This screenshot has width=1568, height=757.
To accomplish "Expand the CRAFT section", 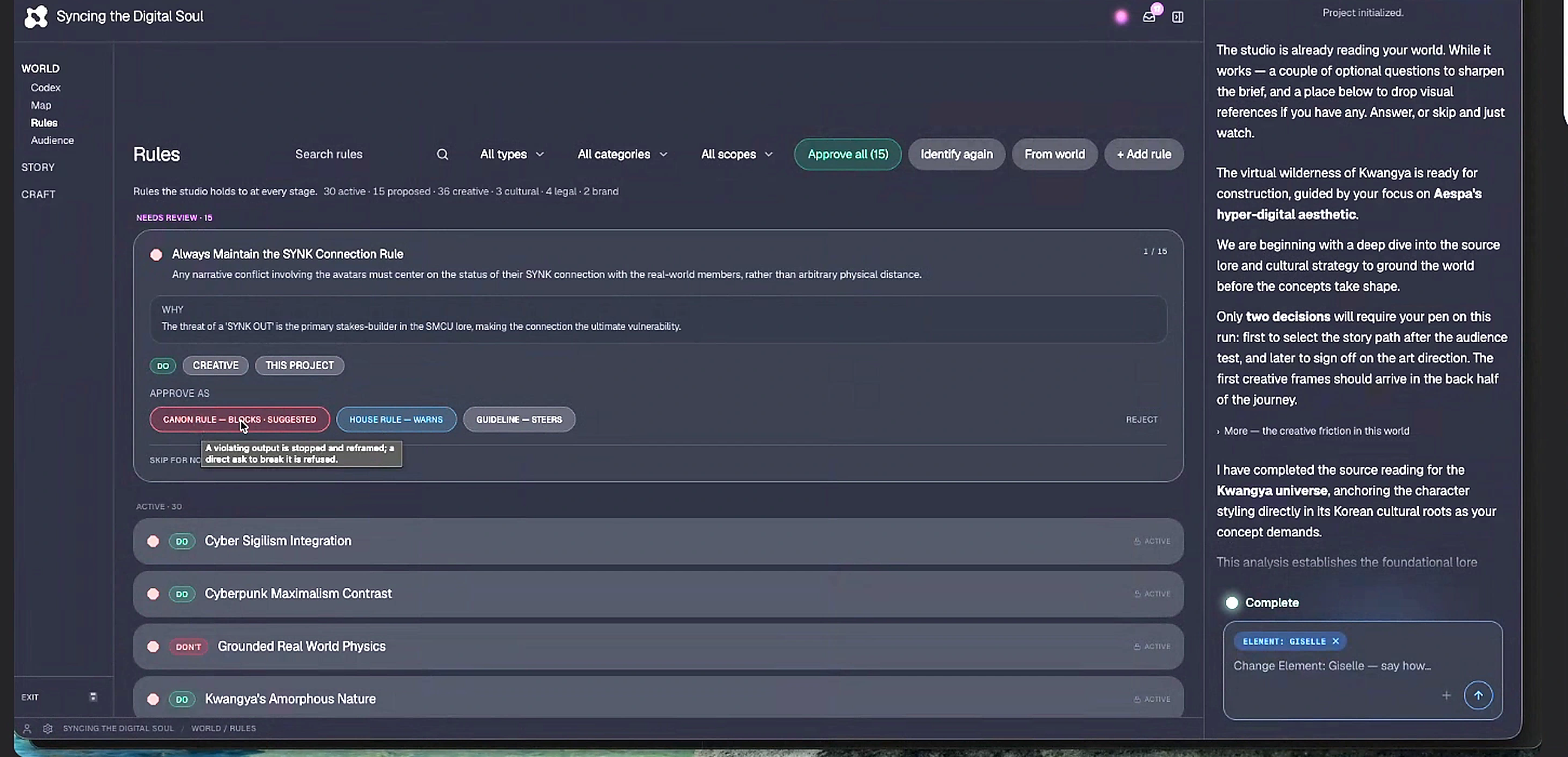I will [x=38, y=195].
